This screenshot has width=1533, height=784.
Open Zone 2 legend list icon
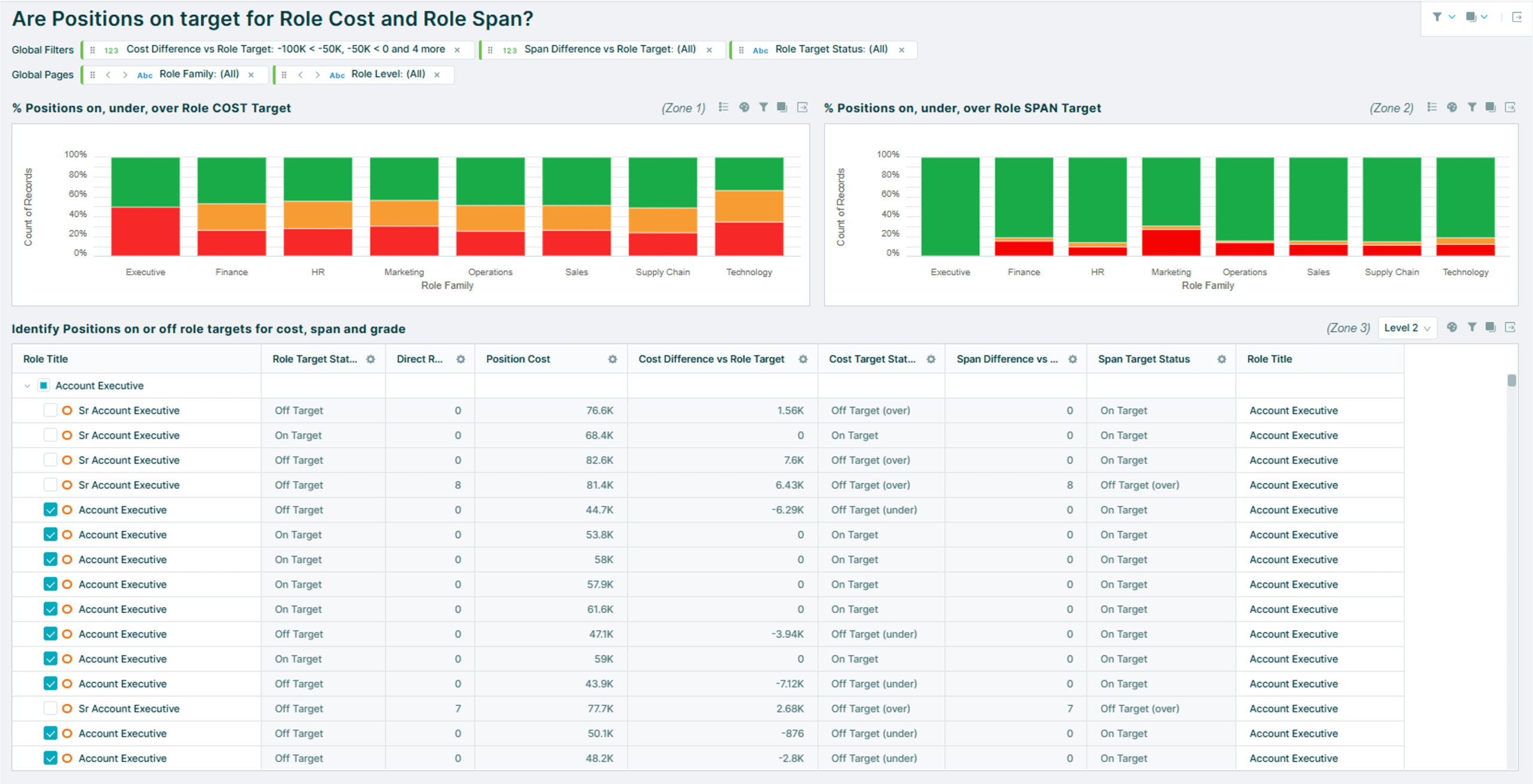1432,107
